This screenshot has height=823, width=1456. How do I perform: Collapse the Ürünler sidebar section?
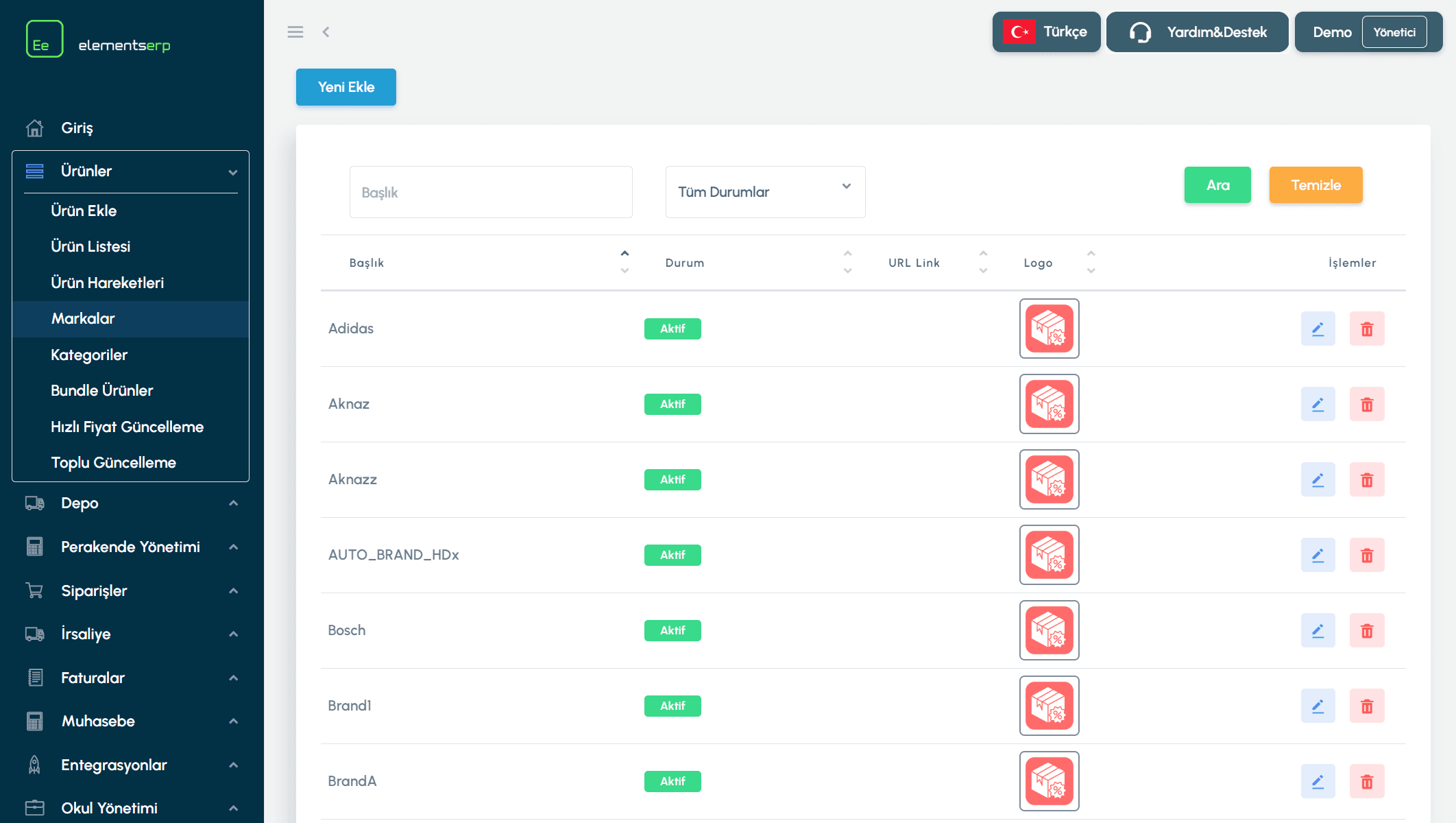pyautogui.click(x=130, y=171)
